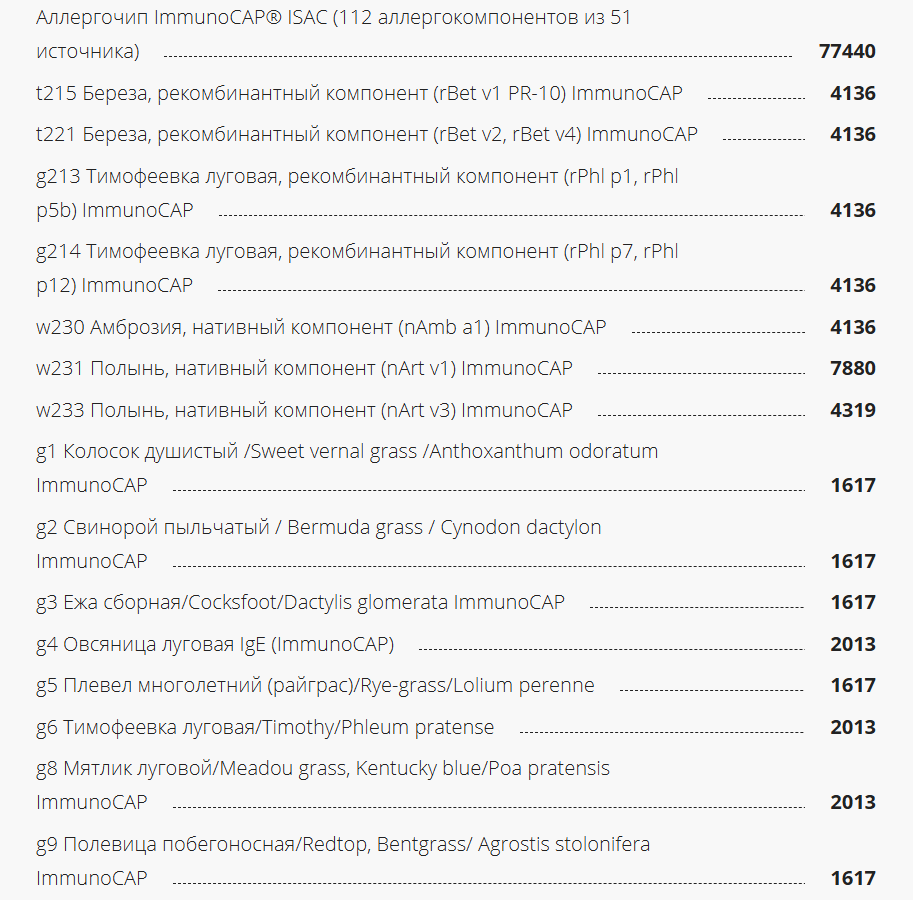Click the 4319 price value
The width and height of the screenshot is (913, 900).
click(852, 411)
